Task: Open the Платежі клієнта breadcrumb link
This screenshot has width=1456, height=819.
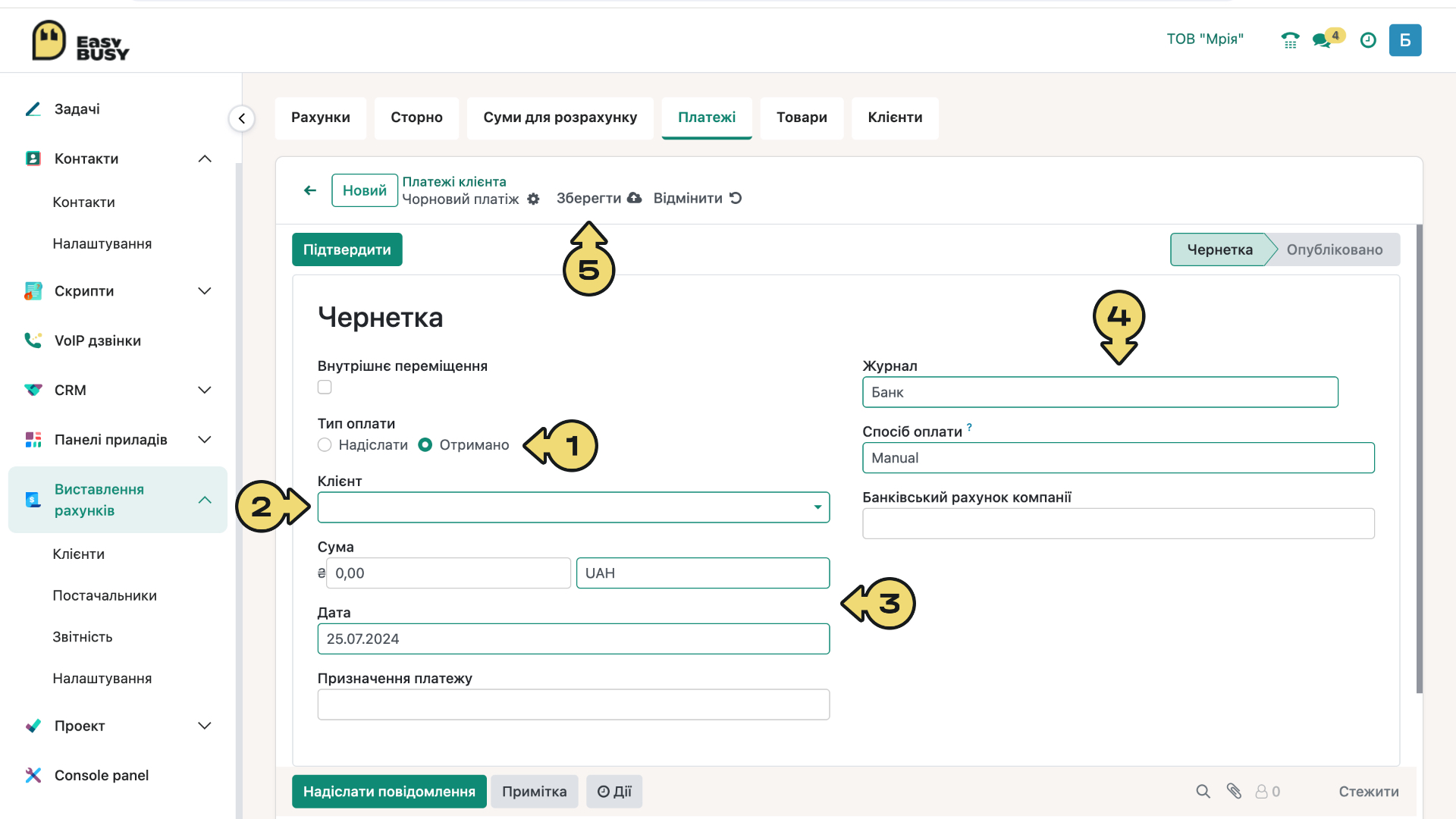Action: coord(454,182)
